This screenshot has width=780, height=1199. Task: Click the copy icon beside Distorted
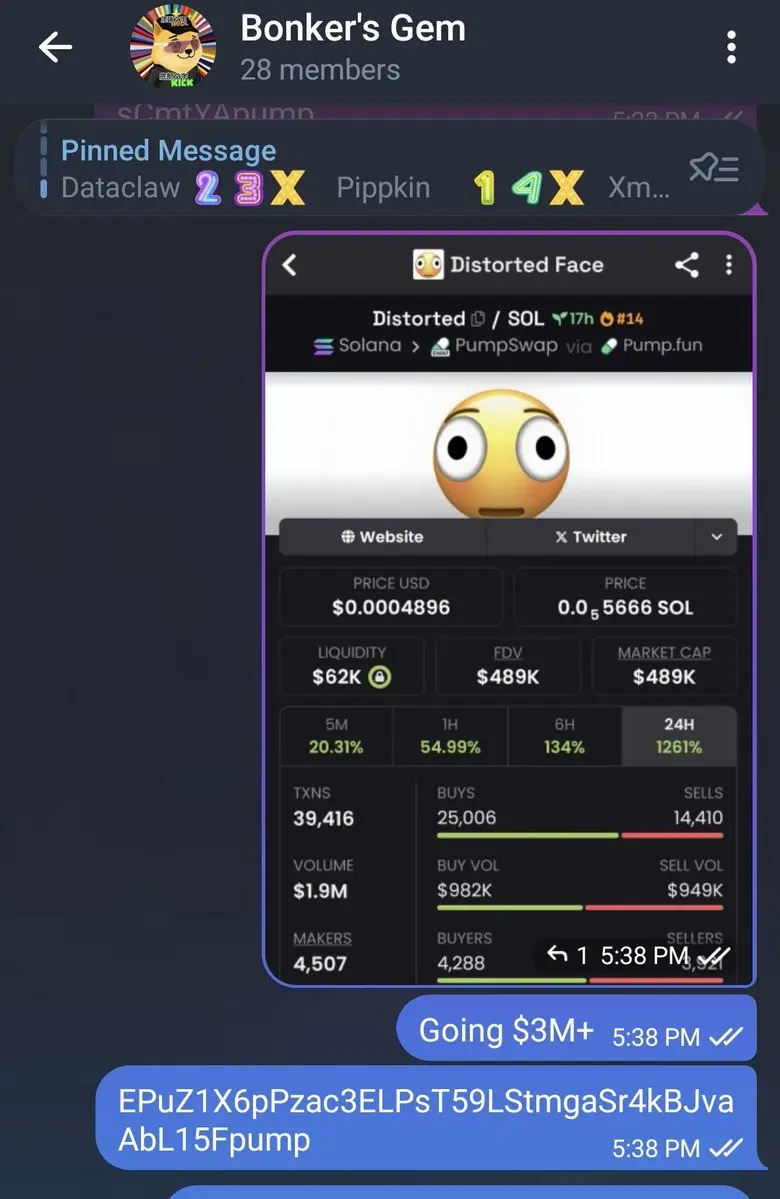click(x=479, y=319)
